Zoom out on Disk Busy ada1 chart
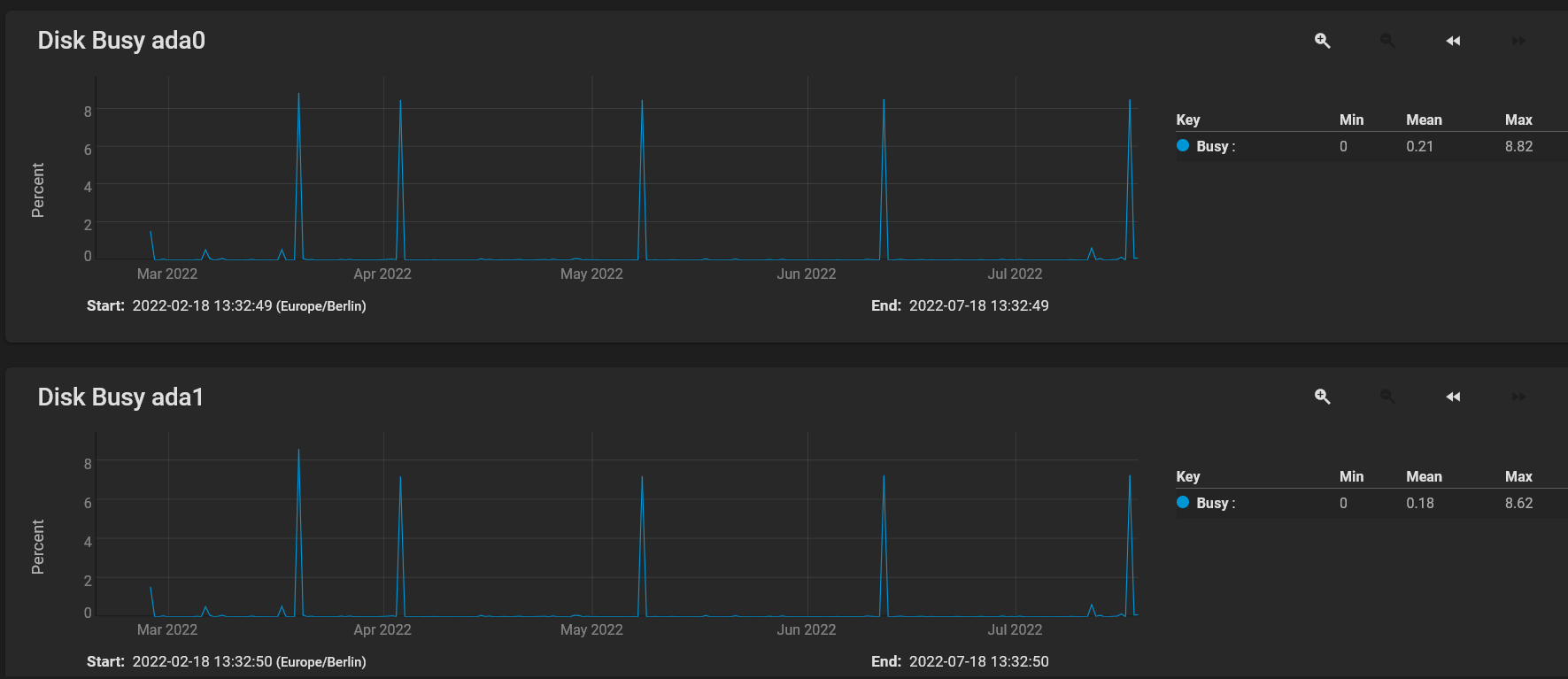 [1387, 397]
